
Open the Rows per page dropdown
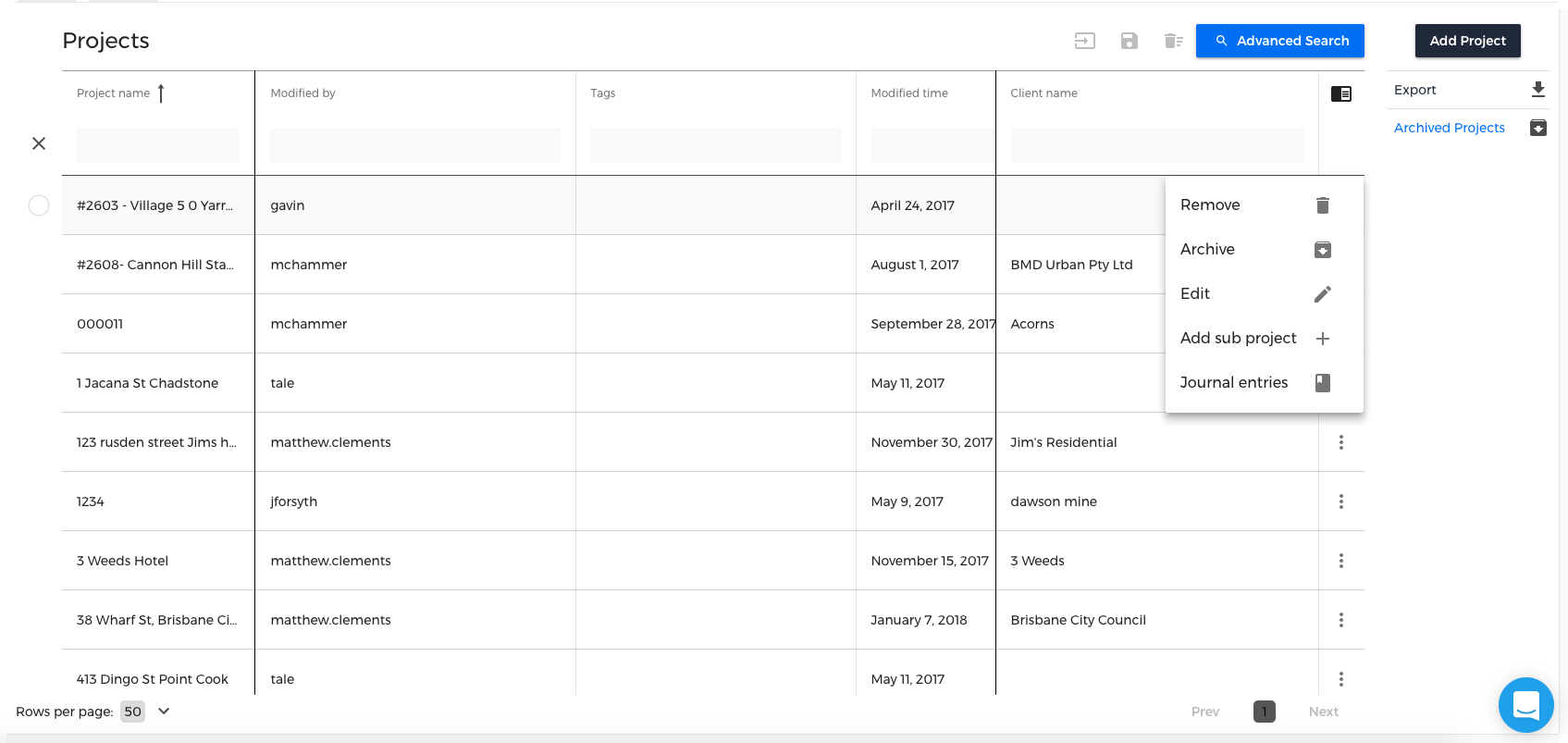point(146,712)
